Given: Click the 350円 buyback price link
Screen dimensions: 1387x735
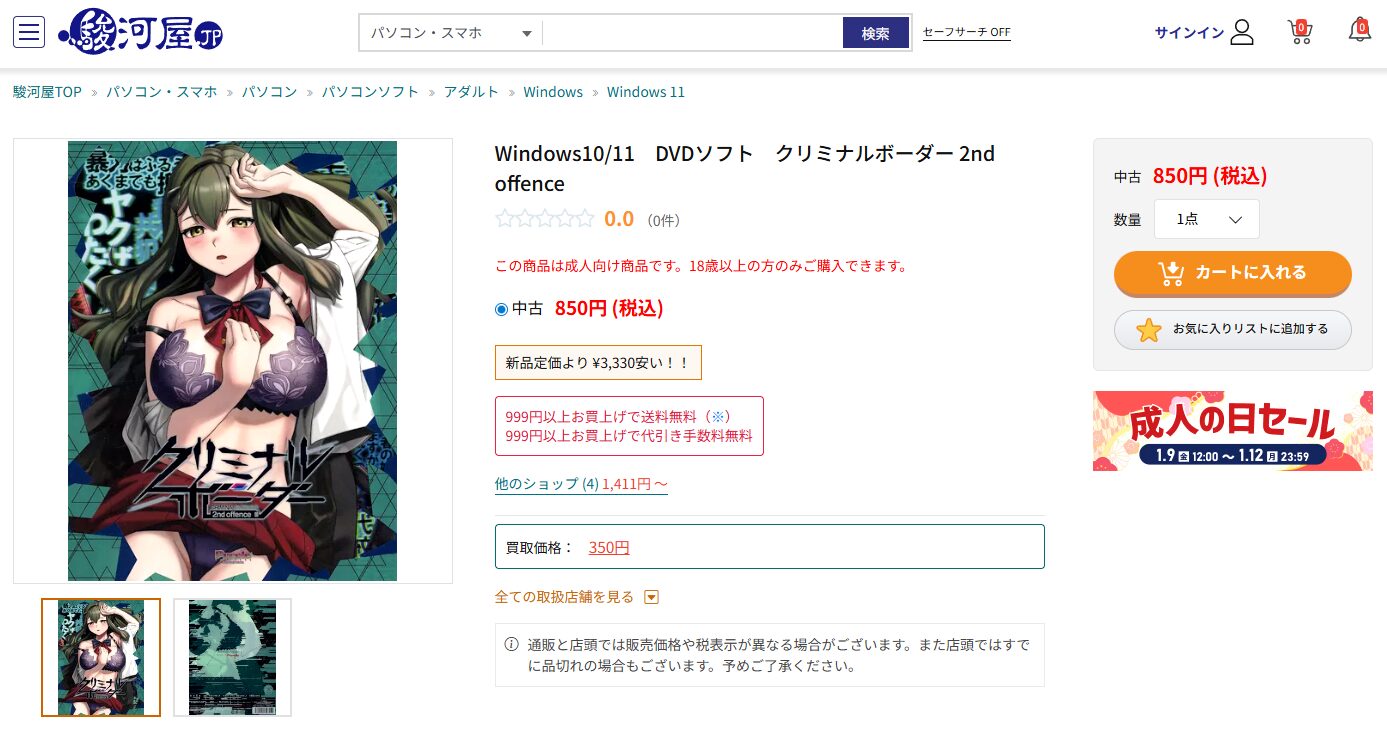Looking at the screenshot, I should (x=609, y=547).
